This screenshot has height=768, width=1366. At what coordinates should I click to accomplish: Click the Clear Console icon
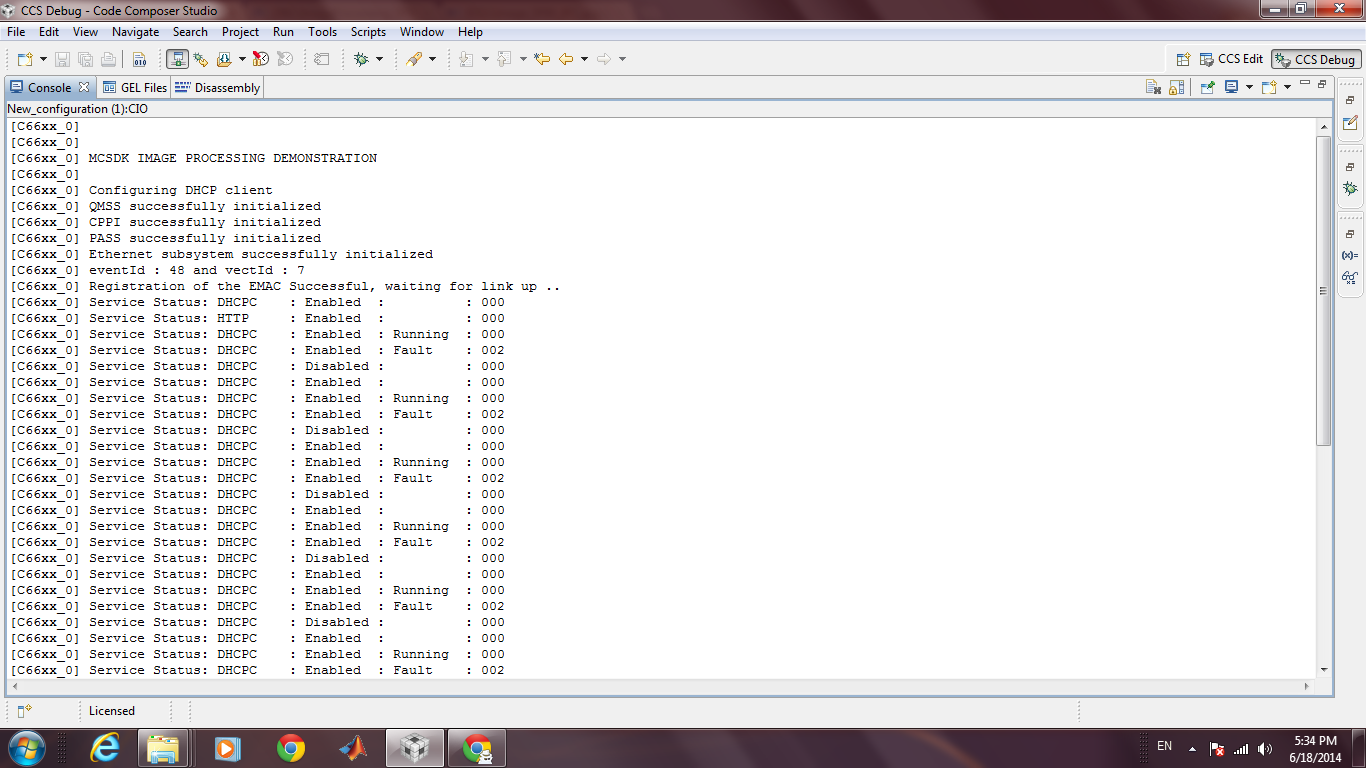(x=1153, y=87)
